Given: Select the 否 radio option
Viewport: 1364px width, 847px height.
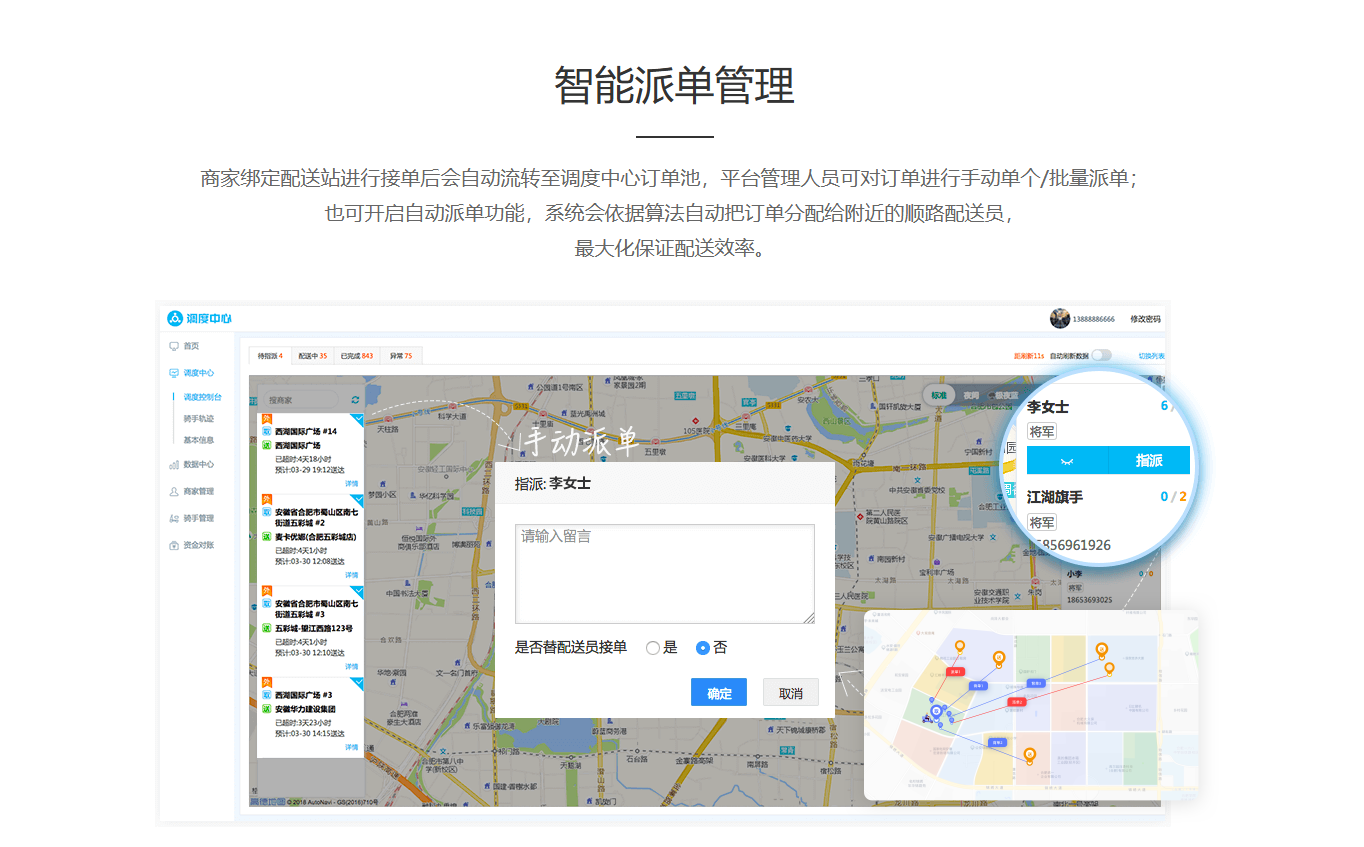Looking at the screenshot, I should tap(703, 648).
